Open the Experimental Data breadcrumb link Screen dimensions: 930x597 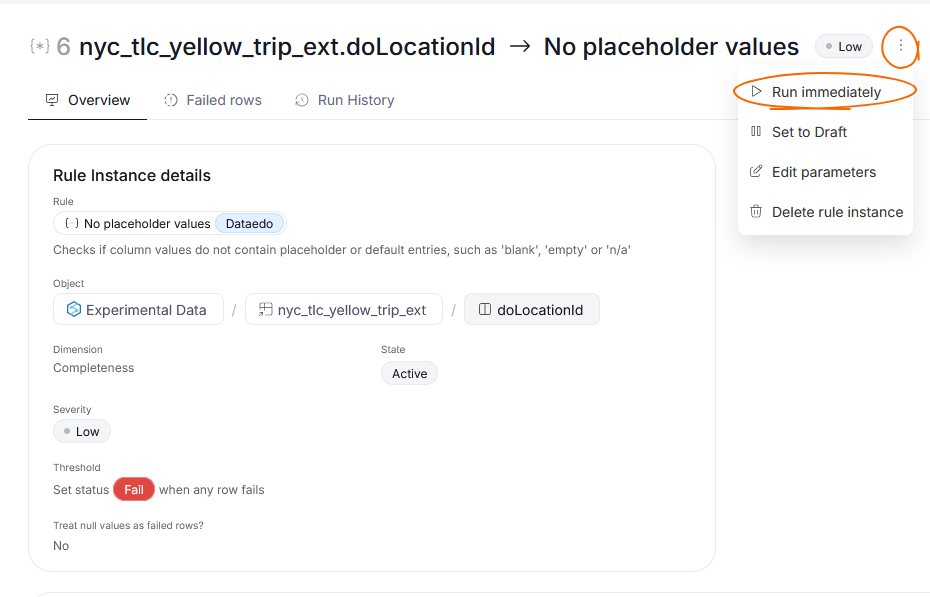pyautogui.click(x=138, y=309)
